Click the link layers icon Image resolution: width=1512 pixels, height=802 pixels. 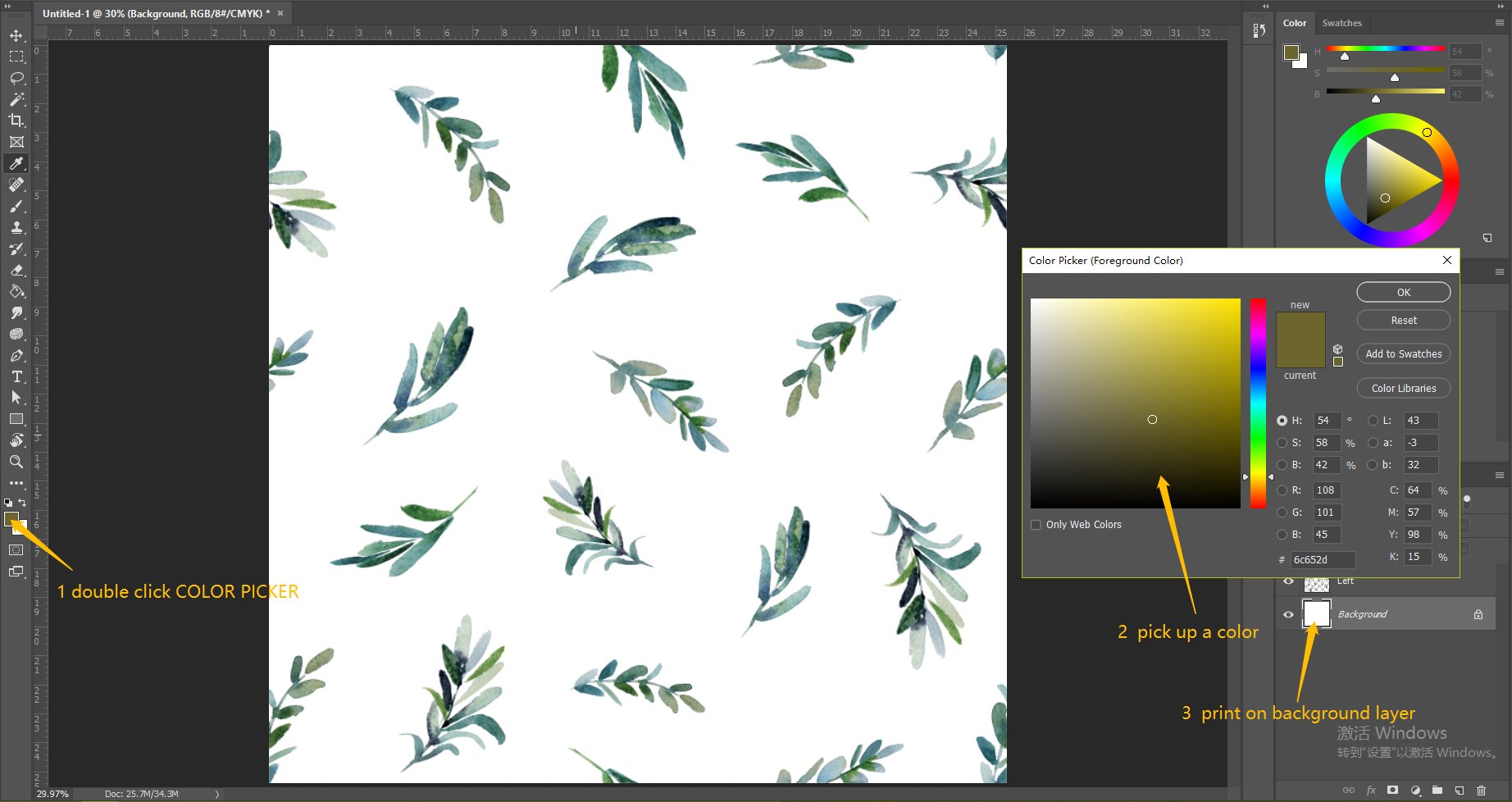point(1349,791)
